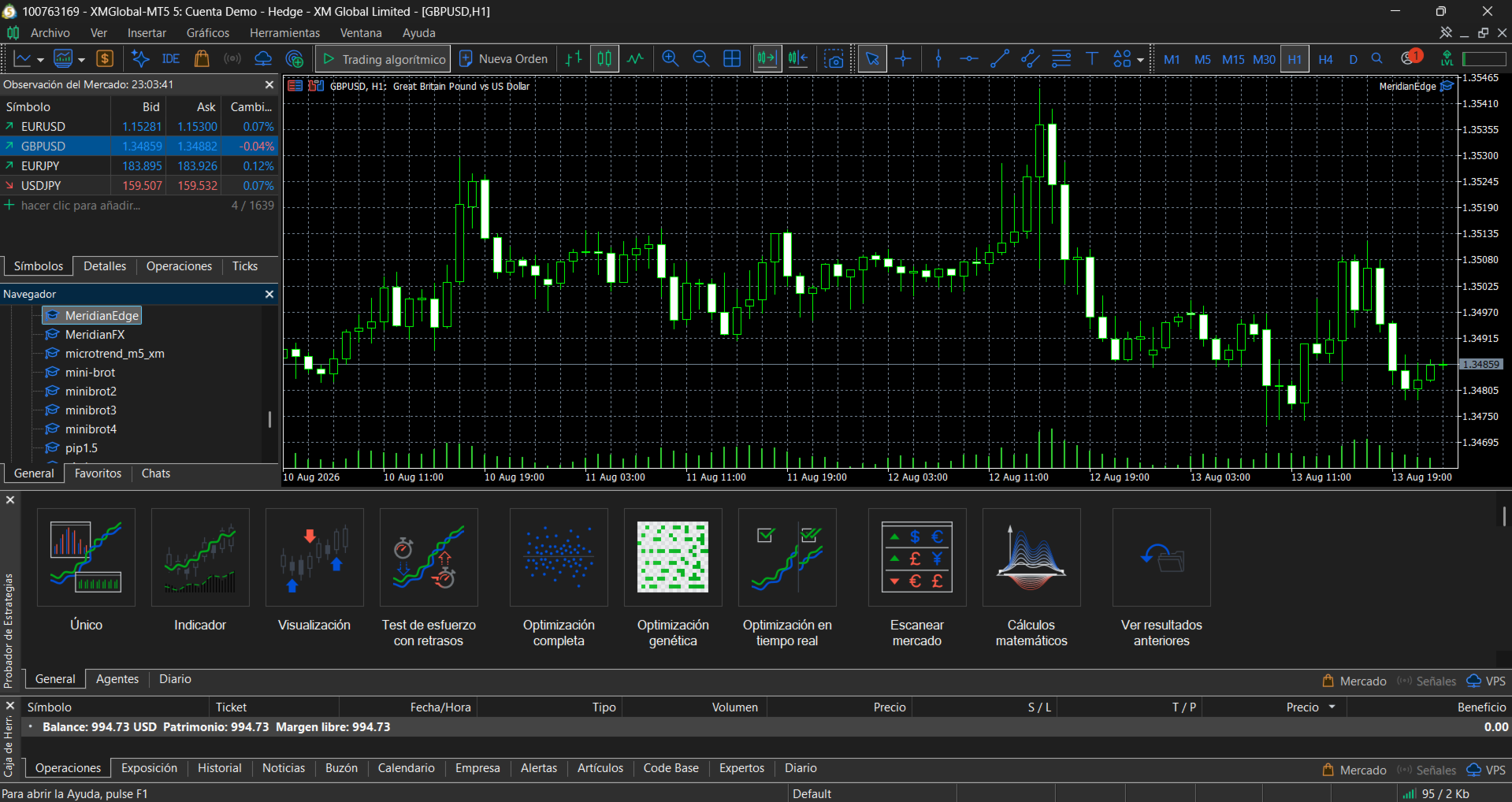Viewport: 1512px width, 802px height.
Task: Set chart timeframe to M15
Action: point(1233,59)
